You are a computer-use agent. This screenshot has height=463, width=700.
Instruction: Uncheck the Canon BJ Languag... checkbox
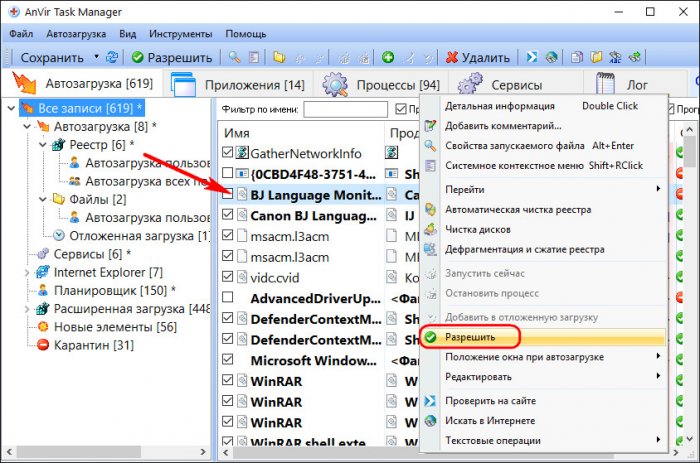click(x=228, y=214)
